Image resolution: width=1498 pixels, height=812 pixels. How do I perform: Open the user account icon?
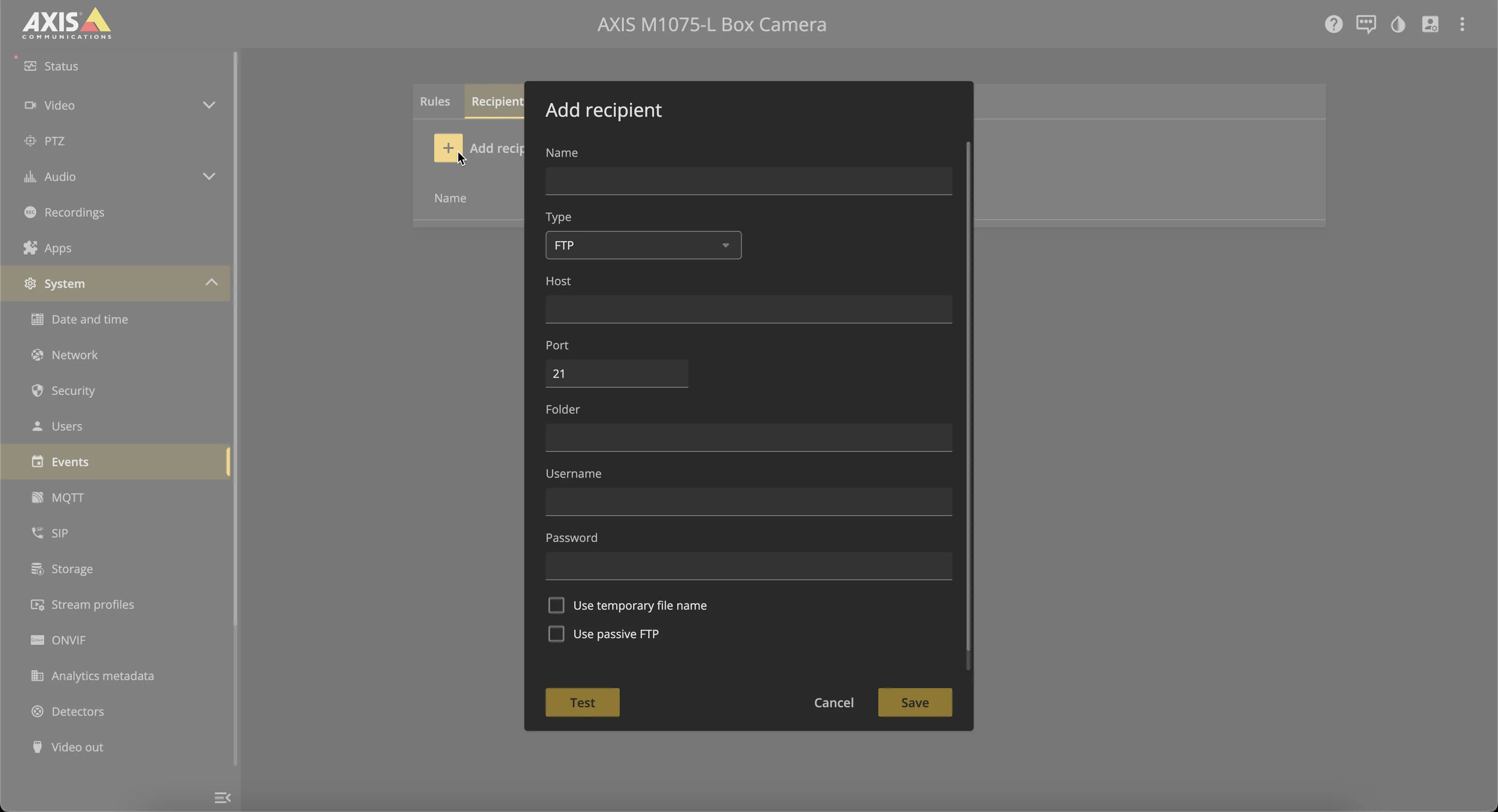click(x=1430, y=25)
